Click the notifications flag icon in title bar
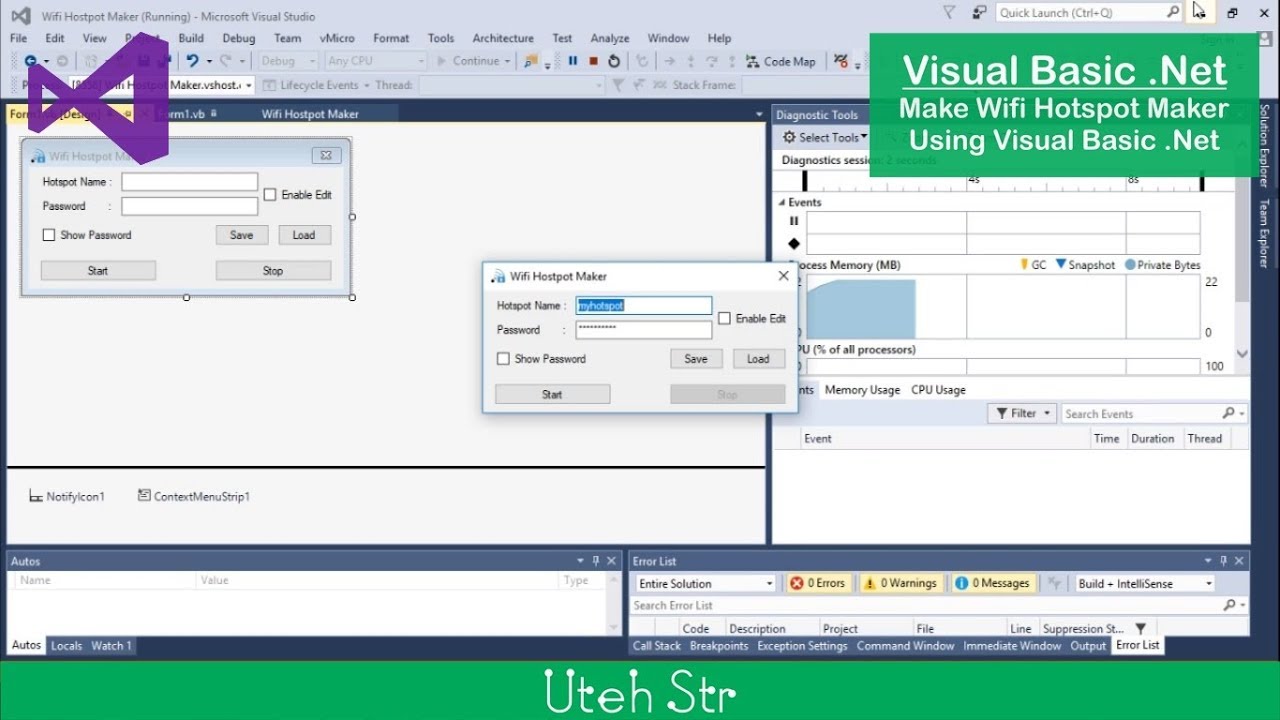Image resolution: width=1280 pixels, height=720 pixels. pyautogui.click(x=949, y=12)
